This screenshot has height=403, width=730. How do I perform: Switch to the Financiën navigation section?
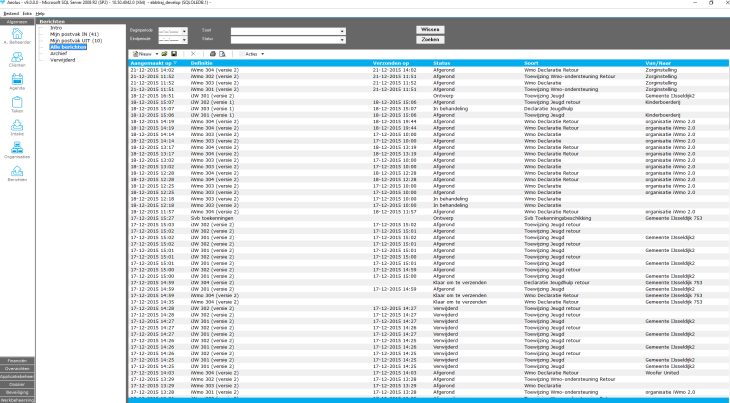tap(17, 360)
